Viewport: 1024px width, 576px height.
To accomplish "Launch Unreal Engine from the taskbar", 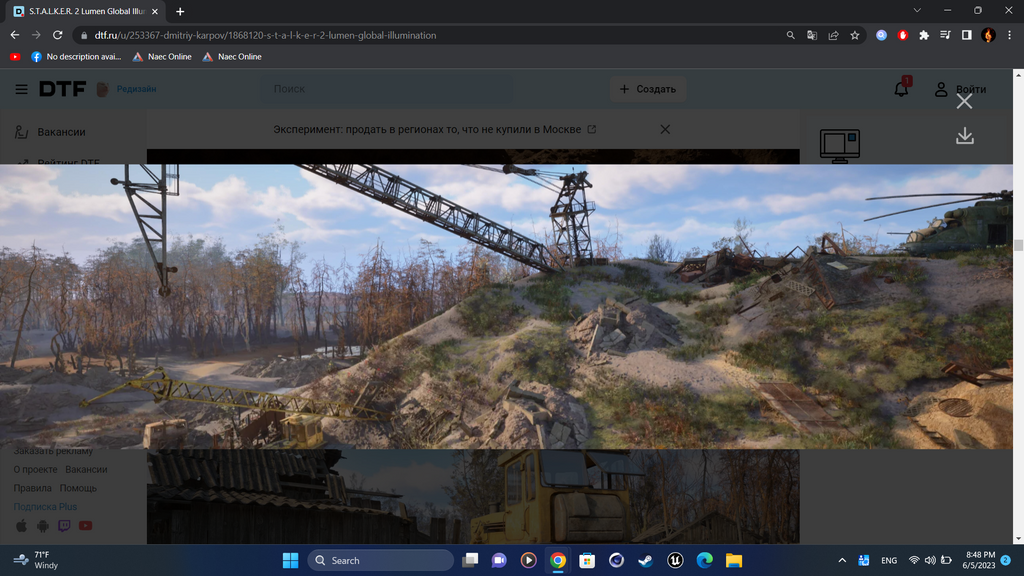I will tap(675, 560).
